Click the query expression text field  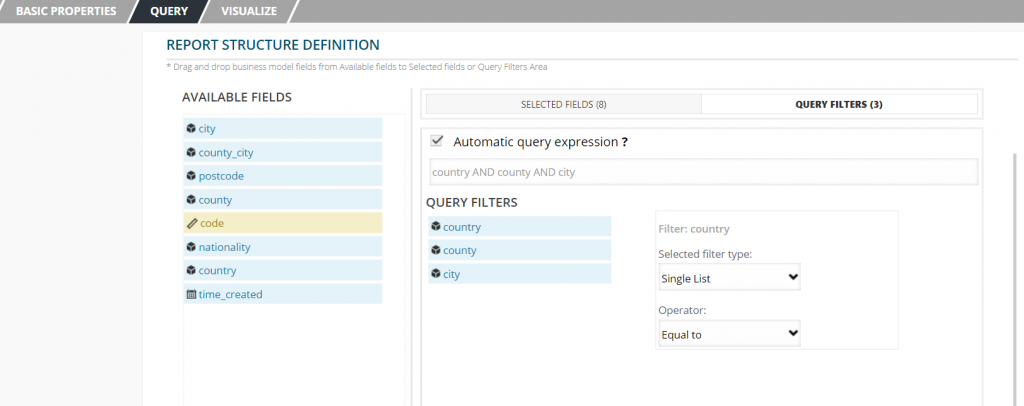pyautogui.click(x=704, y=172)
